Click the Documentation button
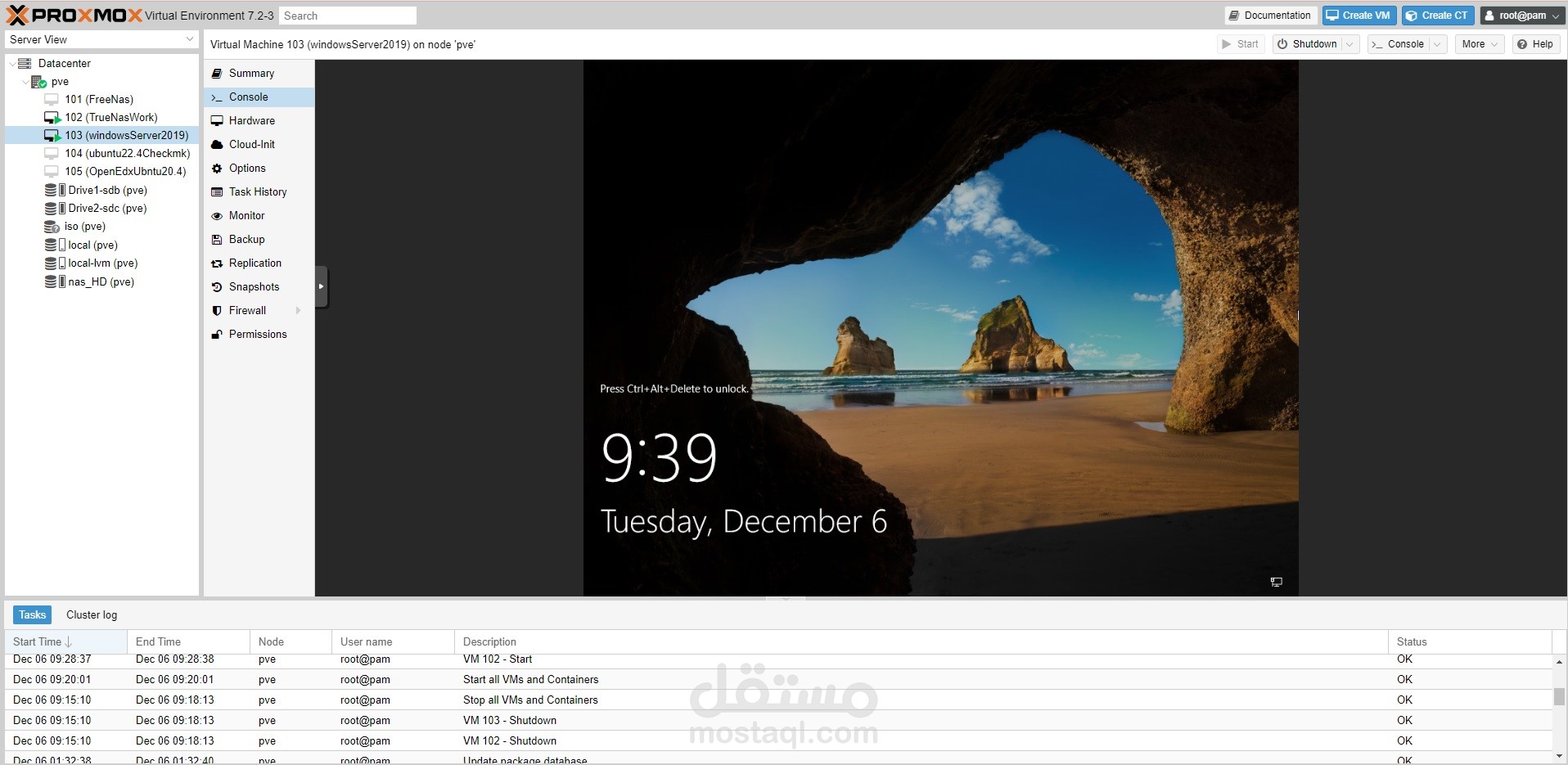The width and height of the screenshot is (1568, 765). click(1270, 16)
